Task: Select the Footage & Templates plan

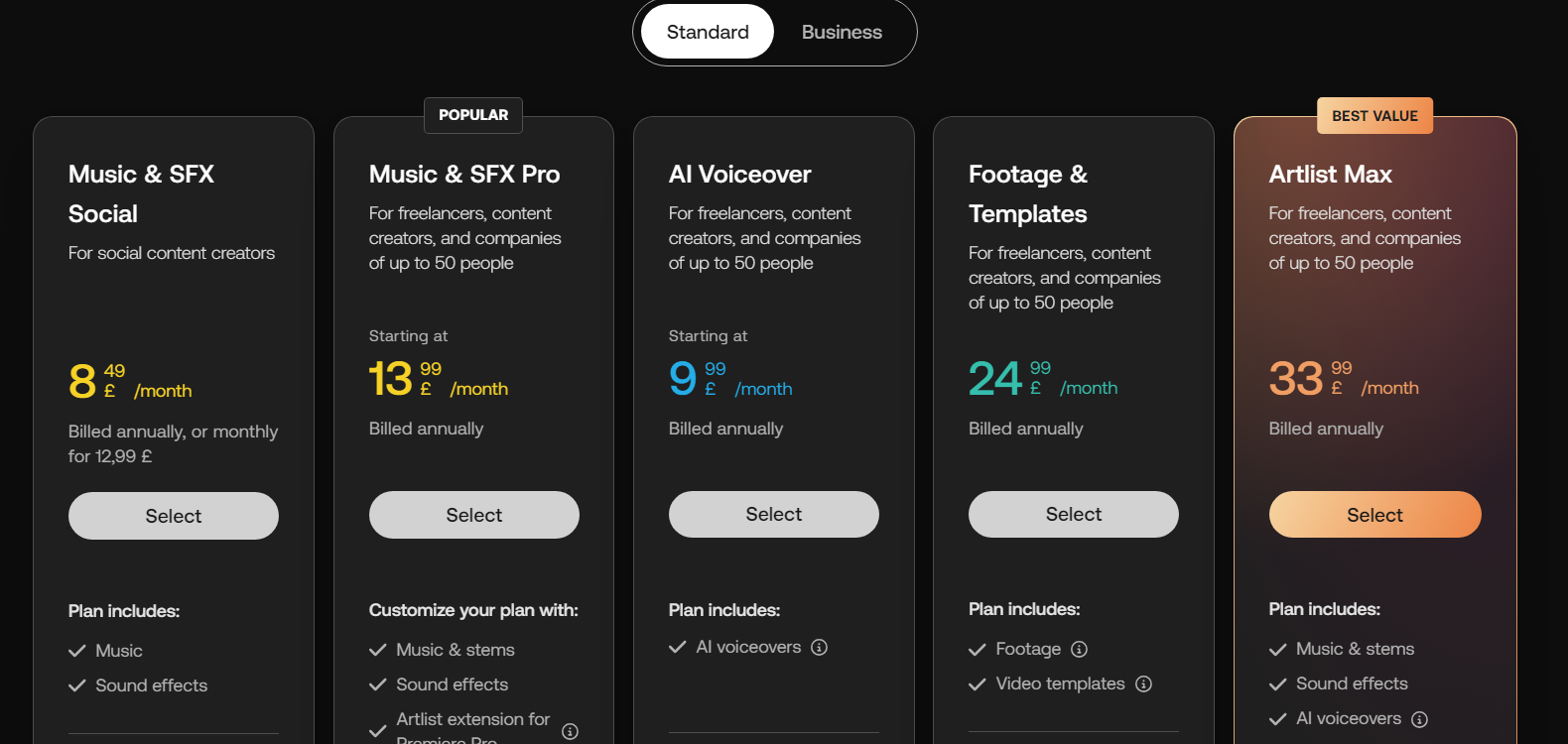Action: (1074, 514)
